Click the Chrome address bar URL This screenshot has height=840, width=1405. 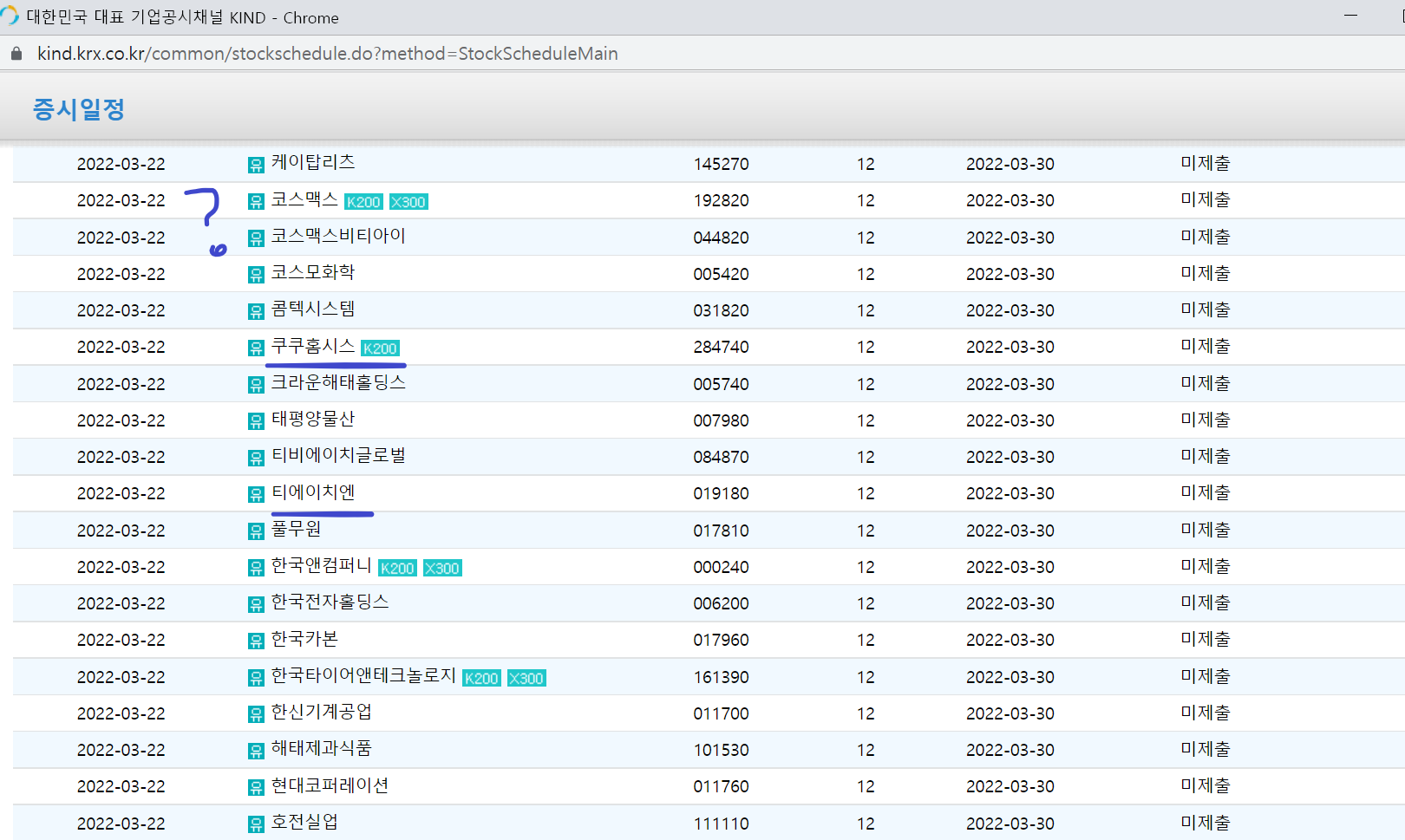(328, 54)
